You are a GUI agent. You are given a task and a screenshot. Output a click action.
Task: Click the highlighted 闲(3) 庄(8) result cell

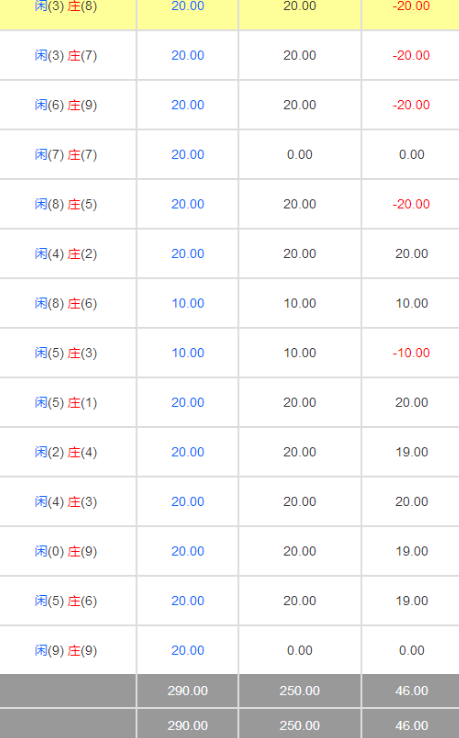(66, 7)
